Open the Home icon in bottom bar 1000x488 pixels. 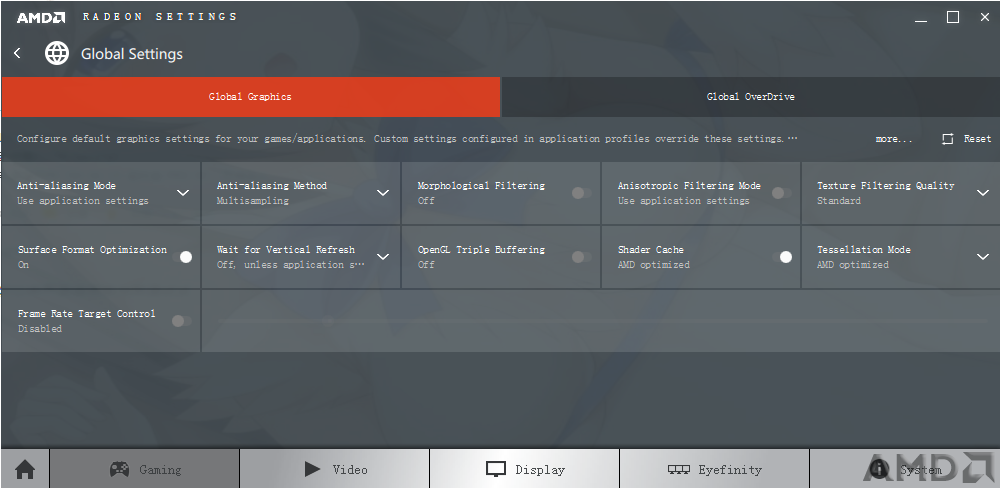[26, 470]
